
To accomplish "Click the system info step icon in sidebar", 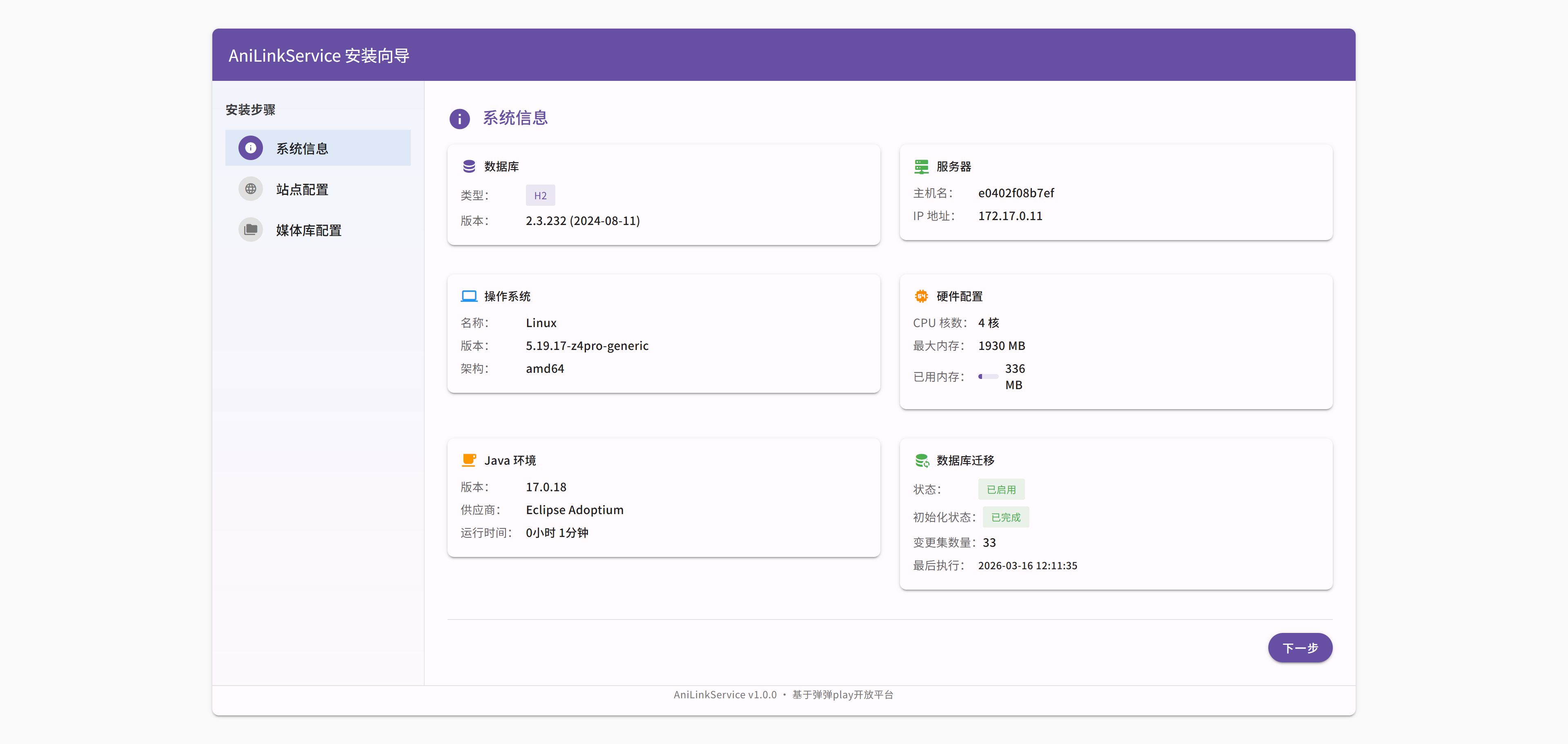I will 250,148.
